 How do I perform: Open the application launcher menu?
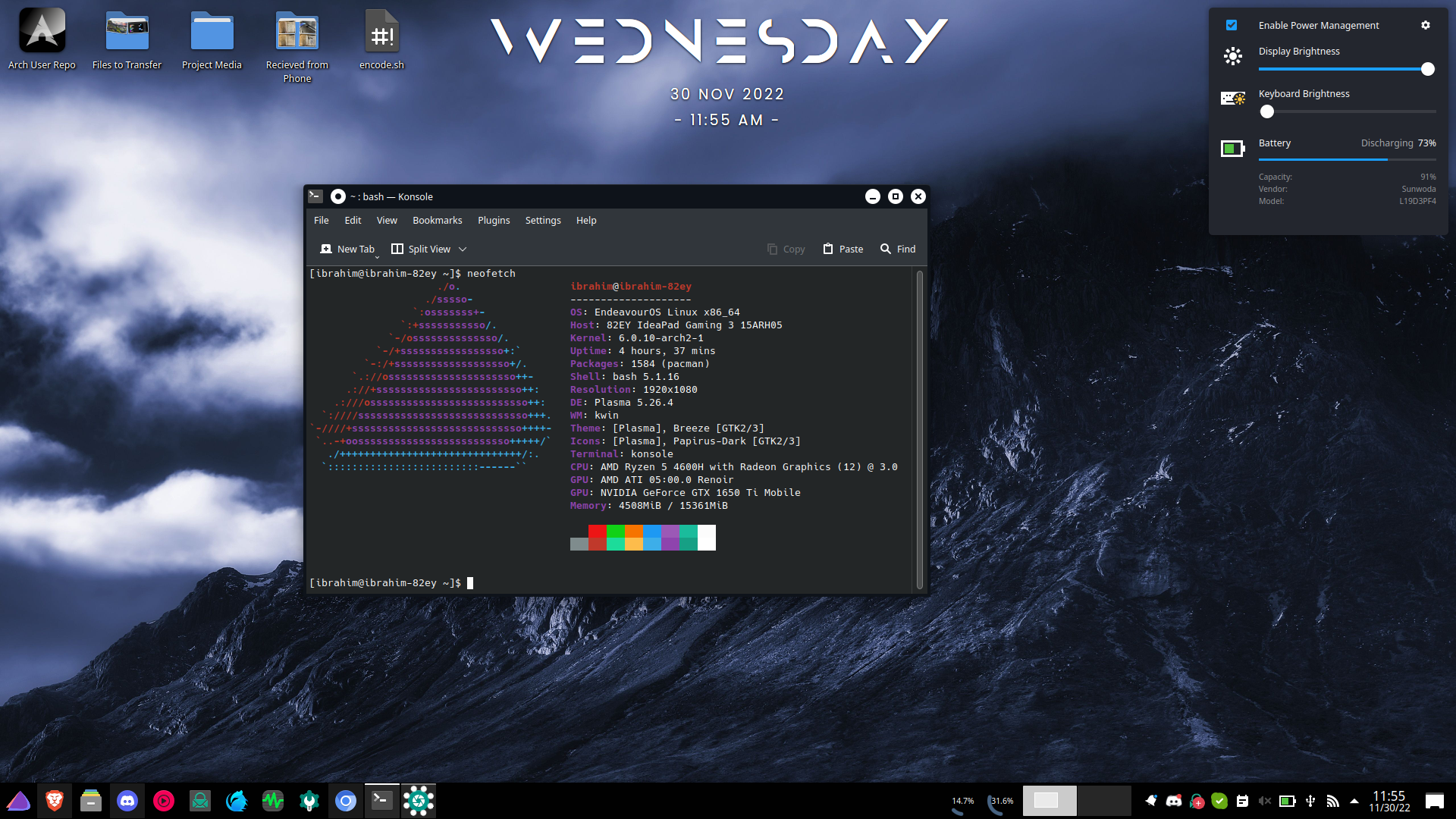coord(18,801)
